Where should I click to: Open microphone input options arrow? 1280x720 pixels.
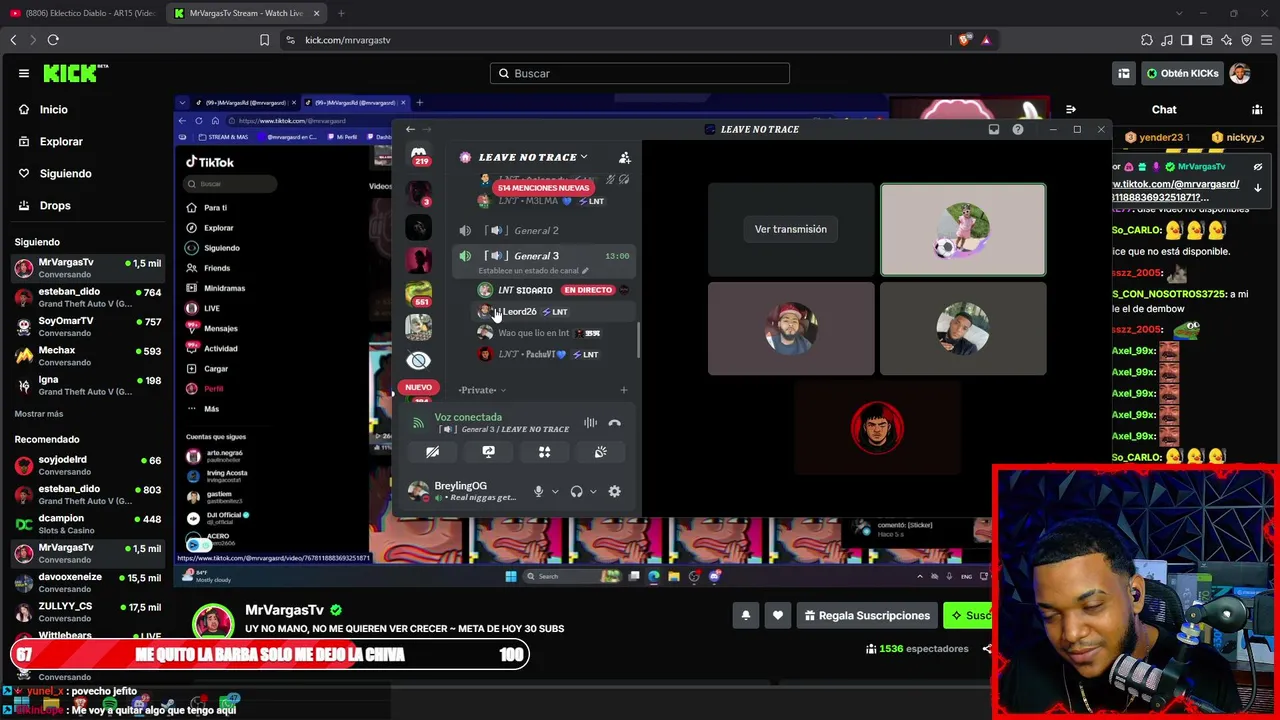[x=555, y=491]
